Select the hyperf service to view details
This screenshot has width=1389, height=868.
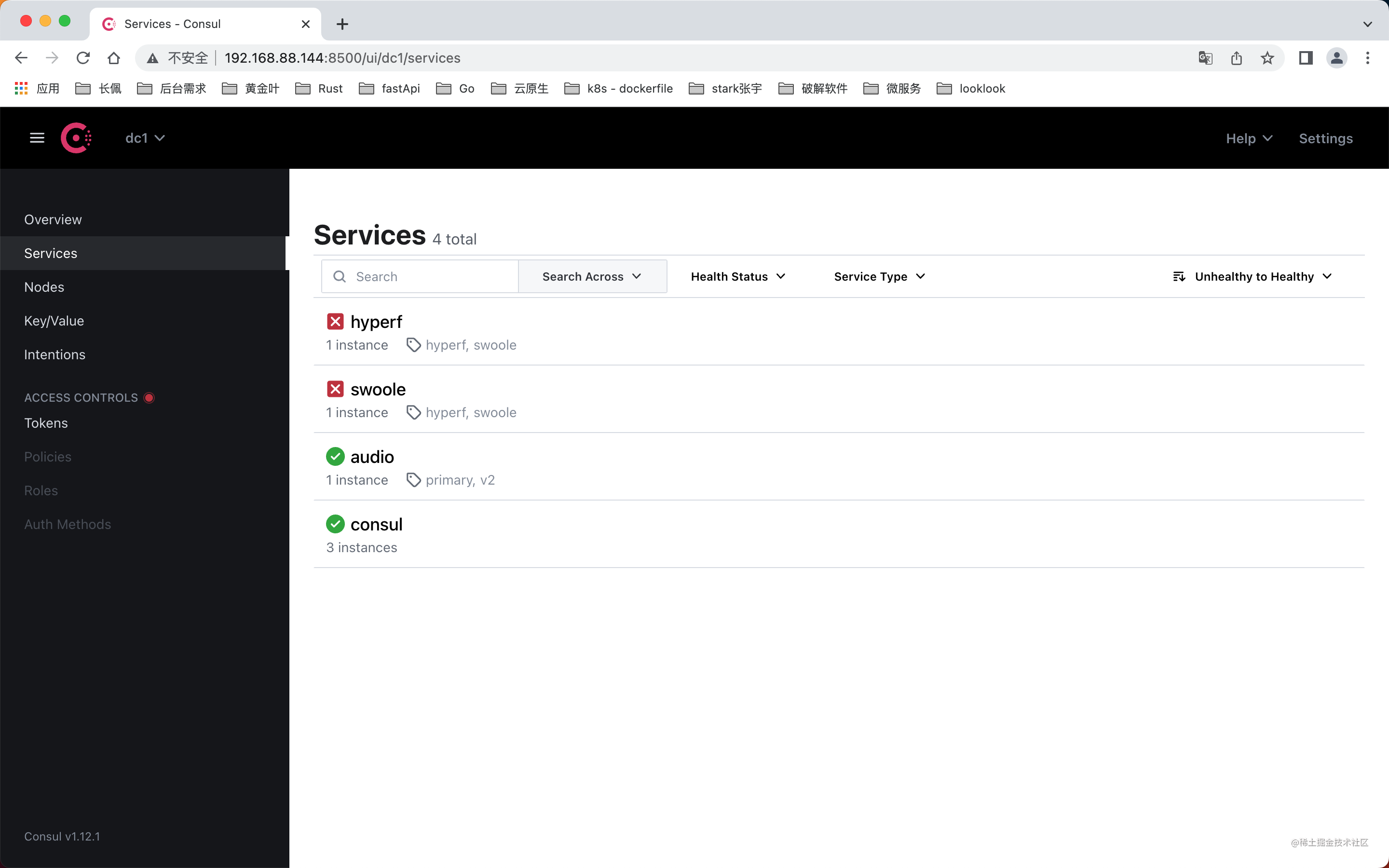tap(375, 321)
